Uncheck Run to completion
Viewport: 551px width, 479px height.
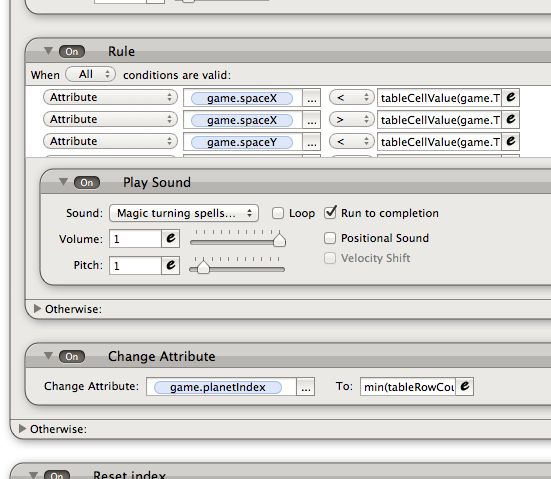pyautogui.click(x=330, y=212)
